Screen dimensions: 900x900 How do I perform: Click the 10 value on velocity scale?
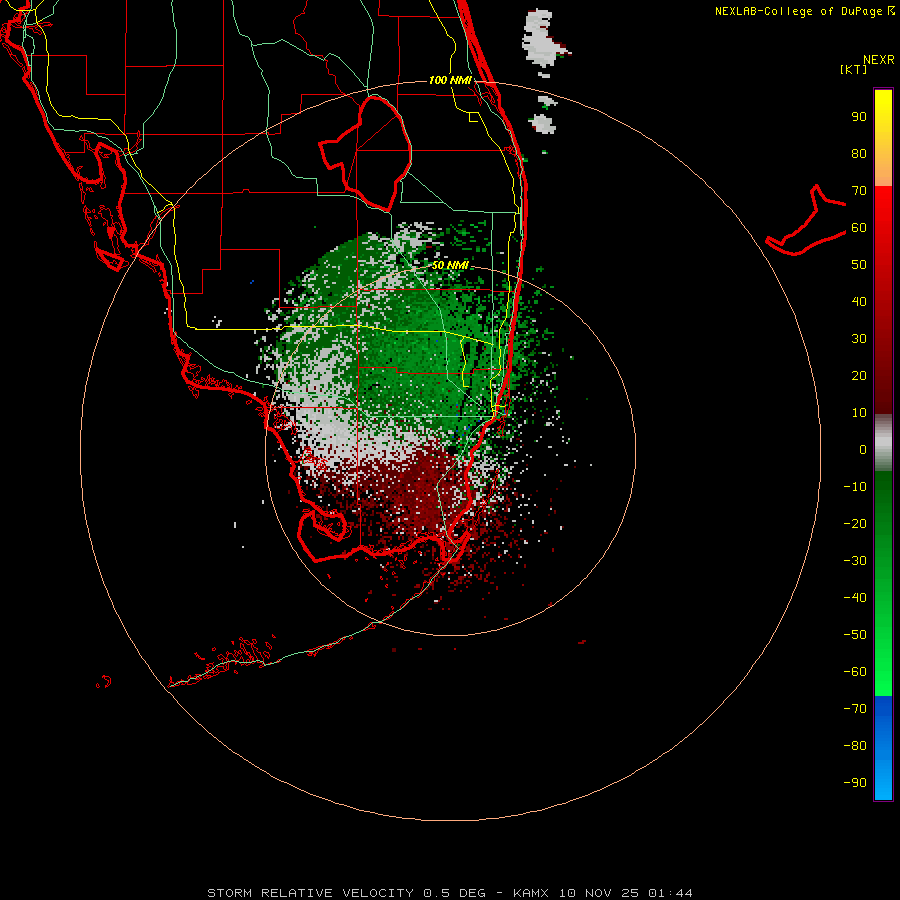[859, 413]
